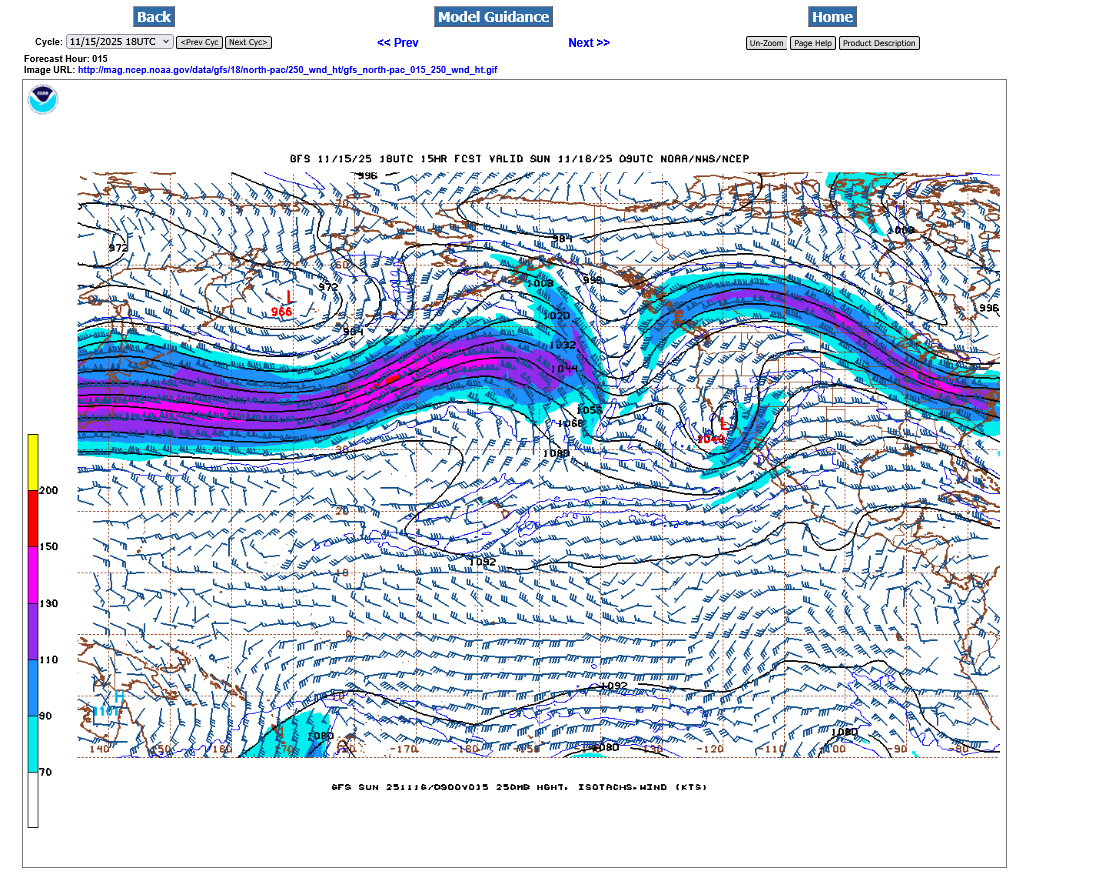Advance to next cycle with Next Cyc
Screen dimensions: 1096x890
248,42
